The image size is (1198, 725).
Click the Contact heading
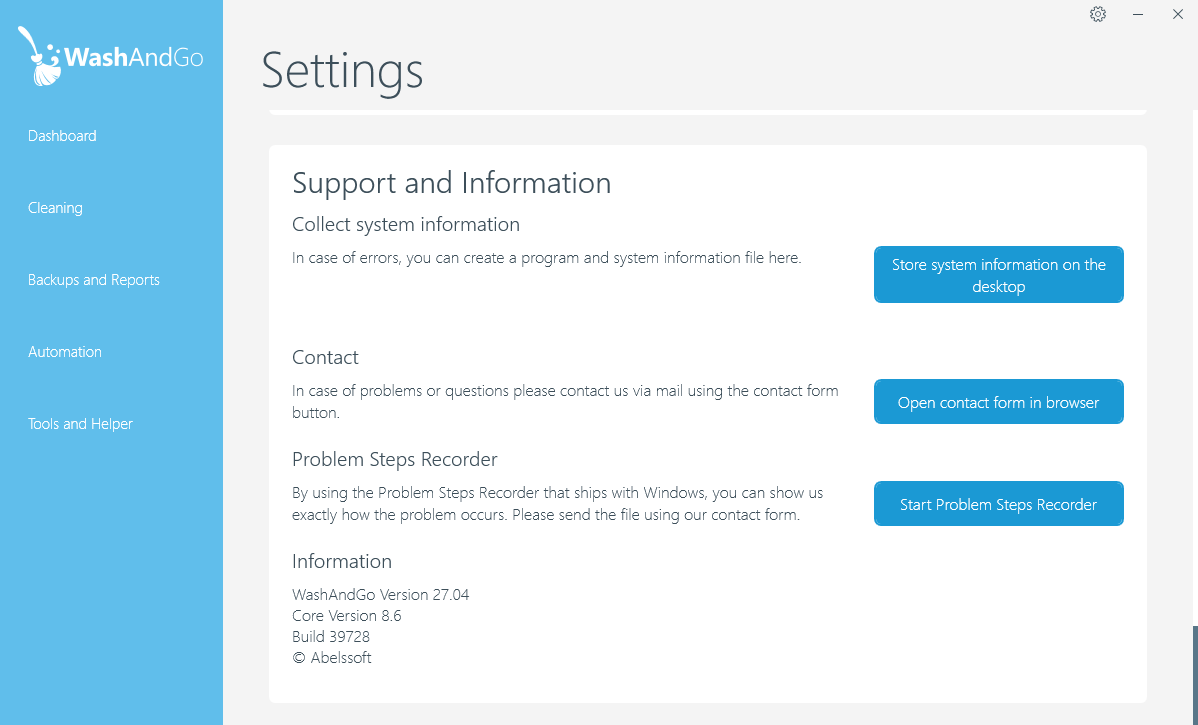click(x=325, y=358)
